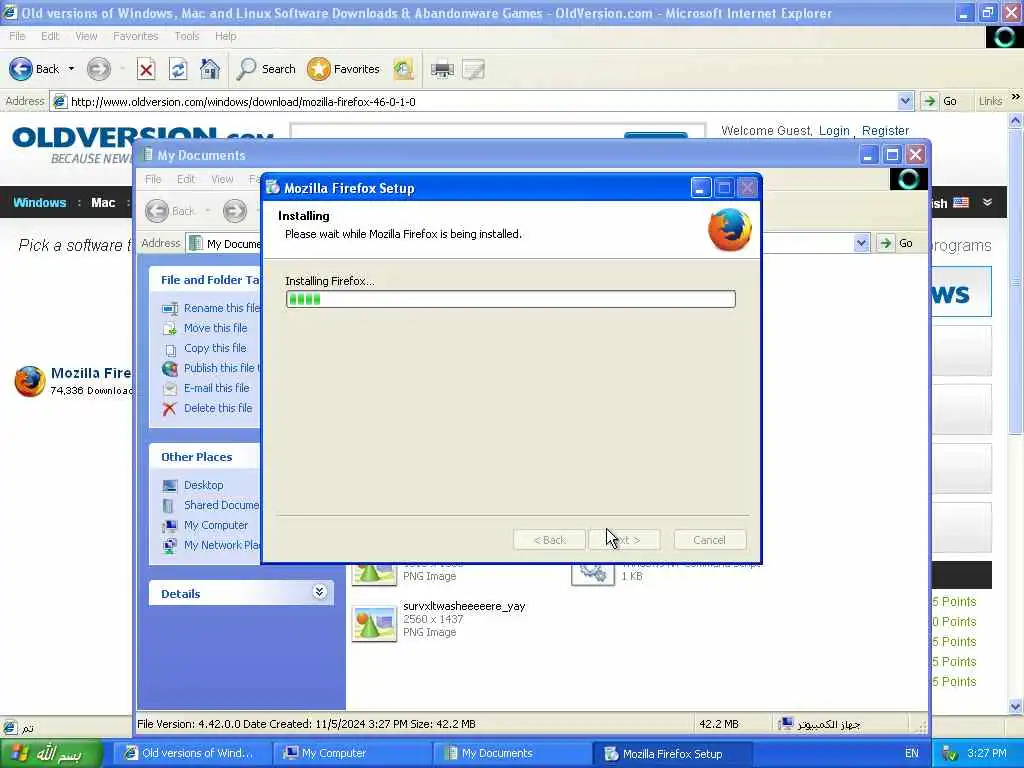Open Help menu in Internet Explorer
This screenshot has height=768, width=1024.
[x=225, y=36]
